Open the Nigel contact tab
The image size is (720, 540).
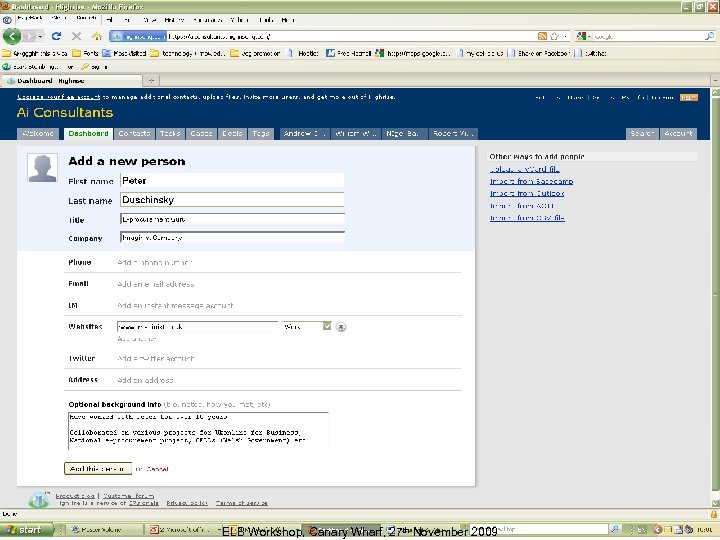point(404,134)
